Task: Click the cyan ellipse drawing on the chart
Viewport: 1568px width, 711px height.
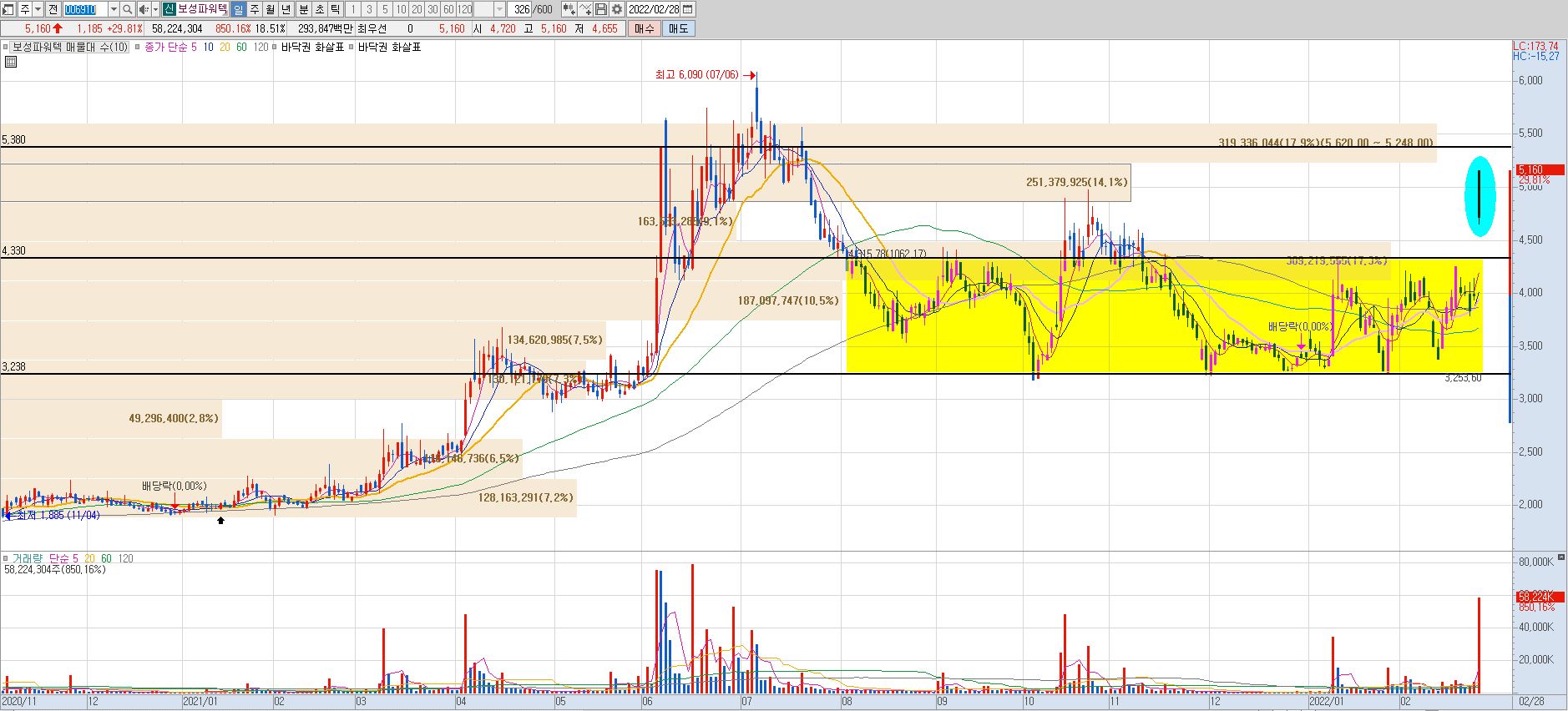Action: (x=1479, y=196)
